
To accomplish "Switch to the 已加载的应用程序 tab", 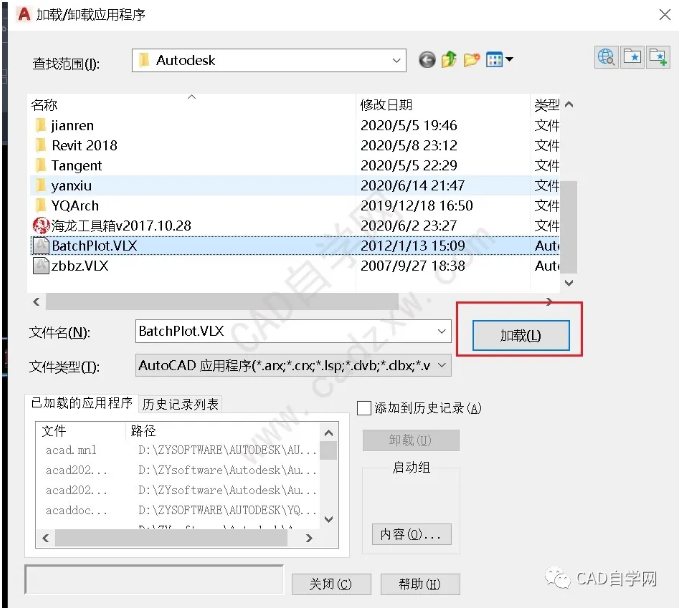I will (x=82, y=403).
